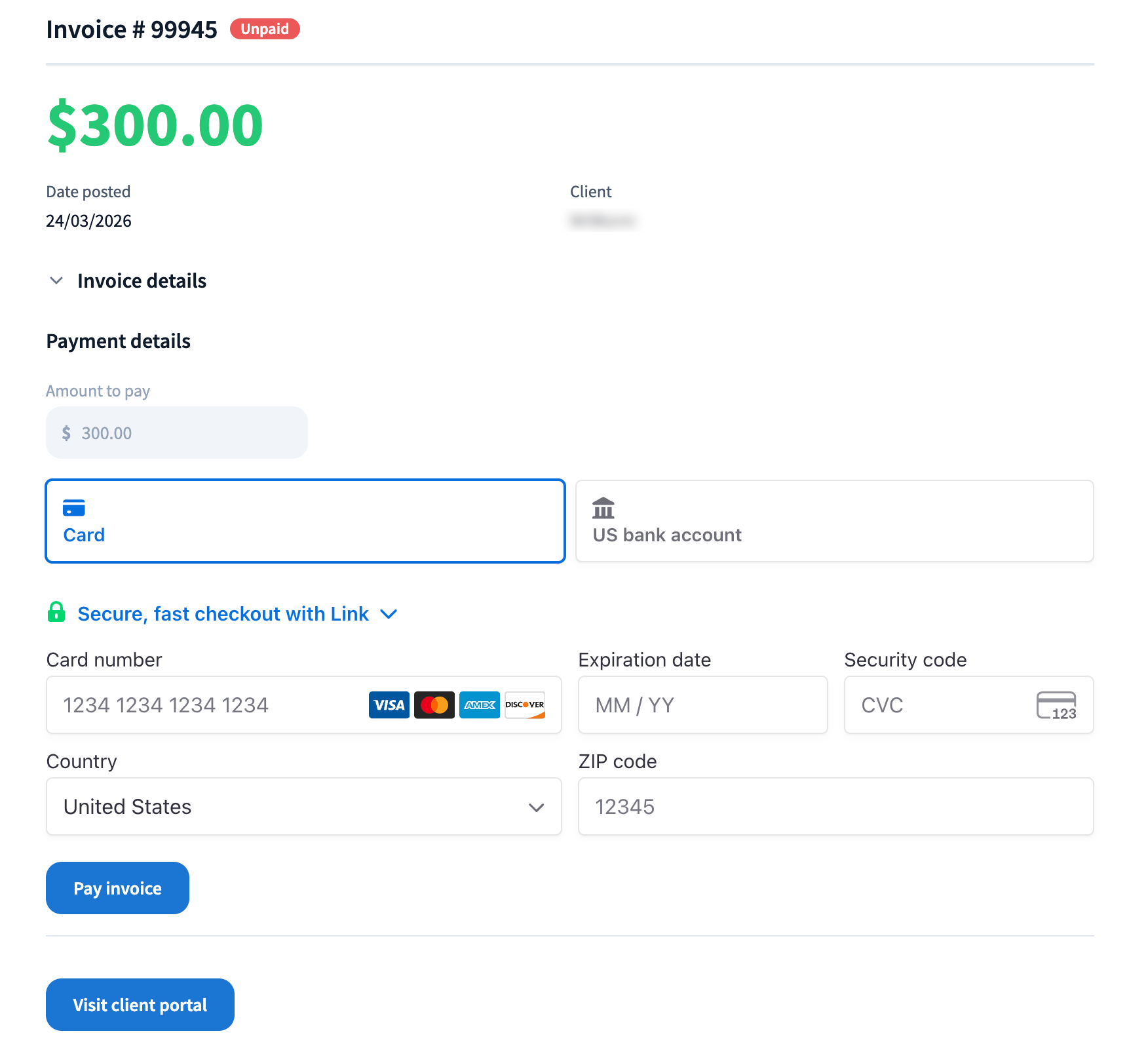Click the green lock icon

pyautogui.click(x=56, y=612)
